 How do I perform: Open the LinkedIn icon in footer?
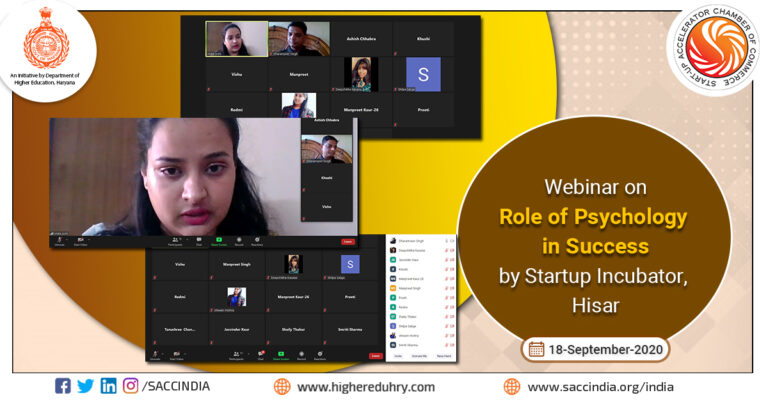pos(108,386)
